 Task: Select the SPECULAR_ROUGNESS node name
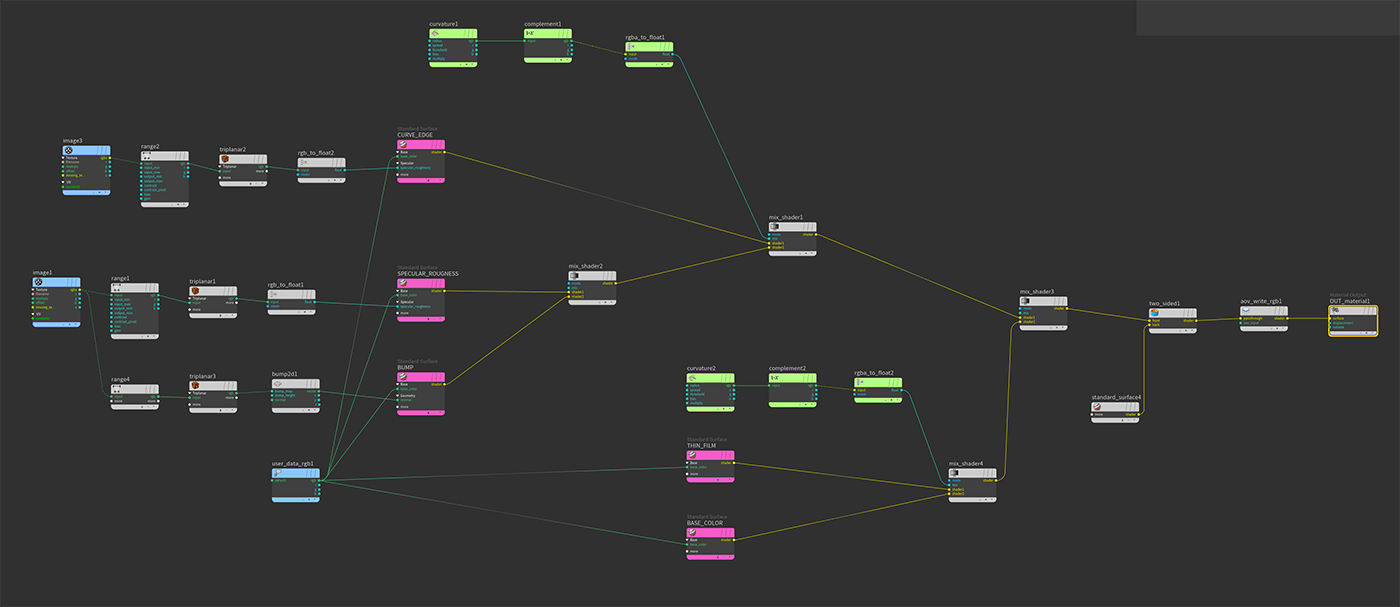(x=427, y=273)
